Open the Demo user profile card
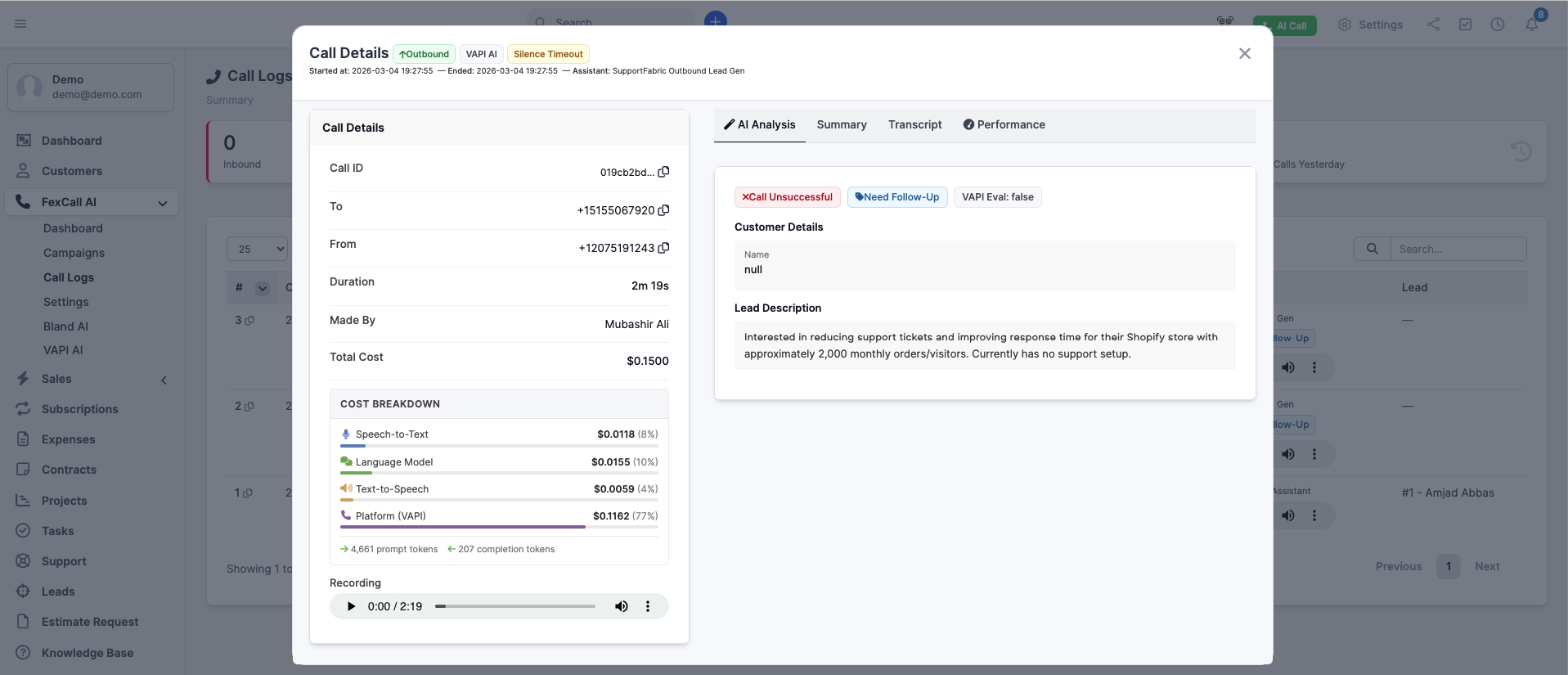1568x675 pixels. pyautogui.click(x=91, y=87)
